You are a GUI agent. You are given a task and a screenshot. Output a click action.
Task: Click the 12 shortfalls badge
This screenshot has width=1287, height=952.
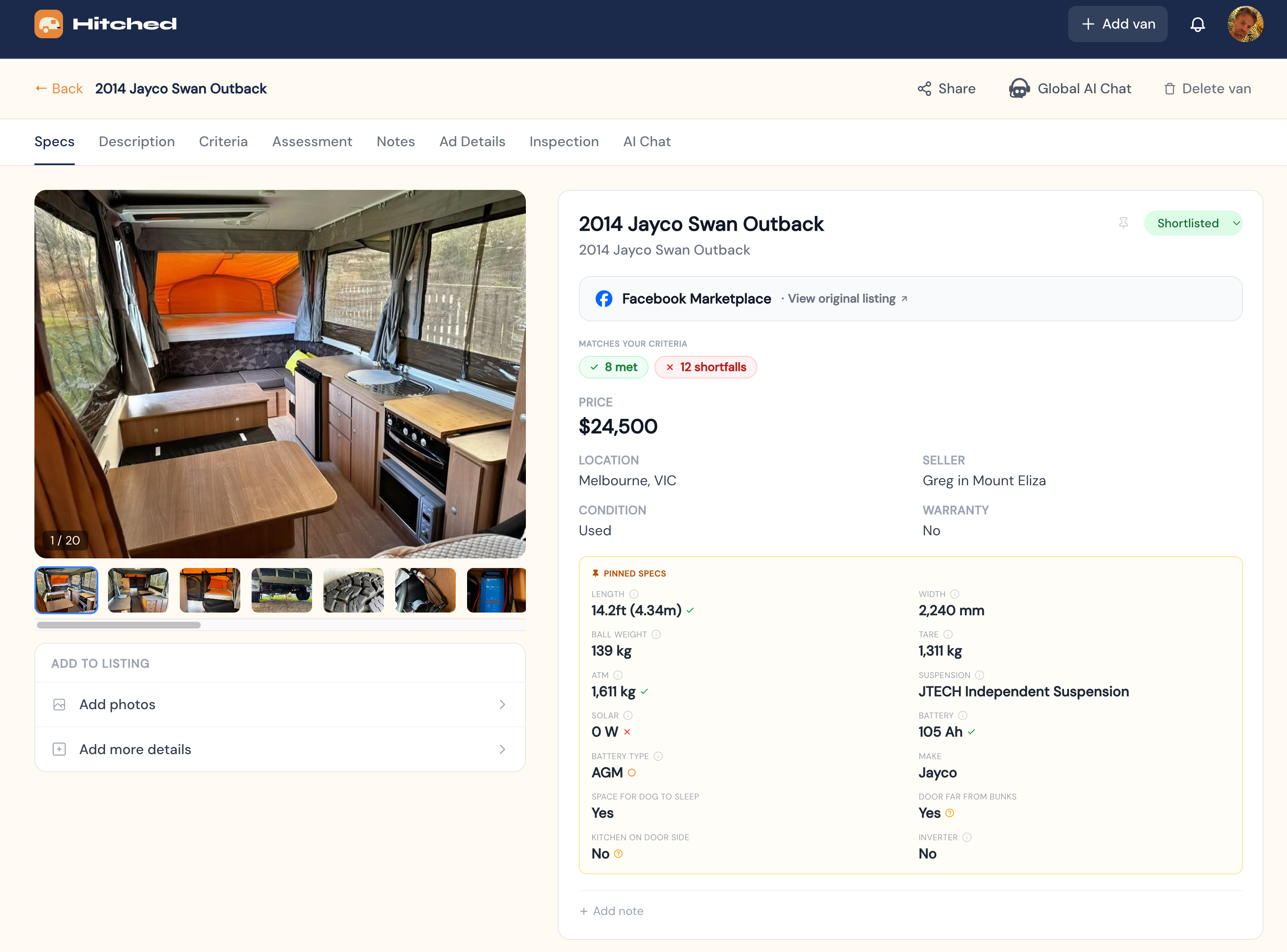tap(706, 367)
